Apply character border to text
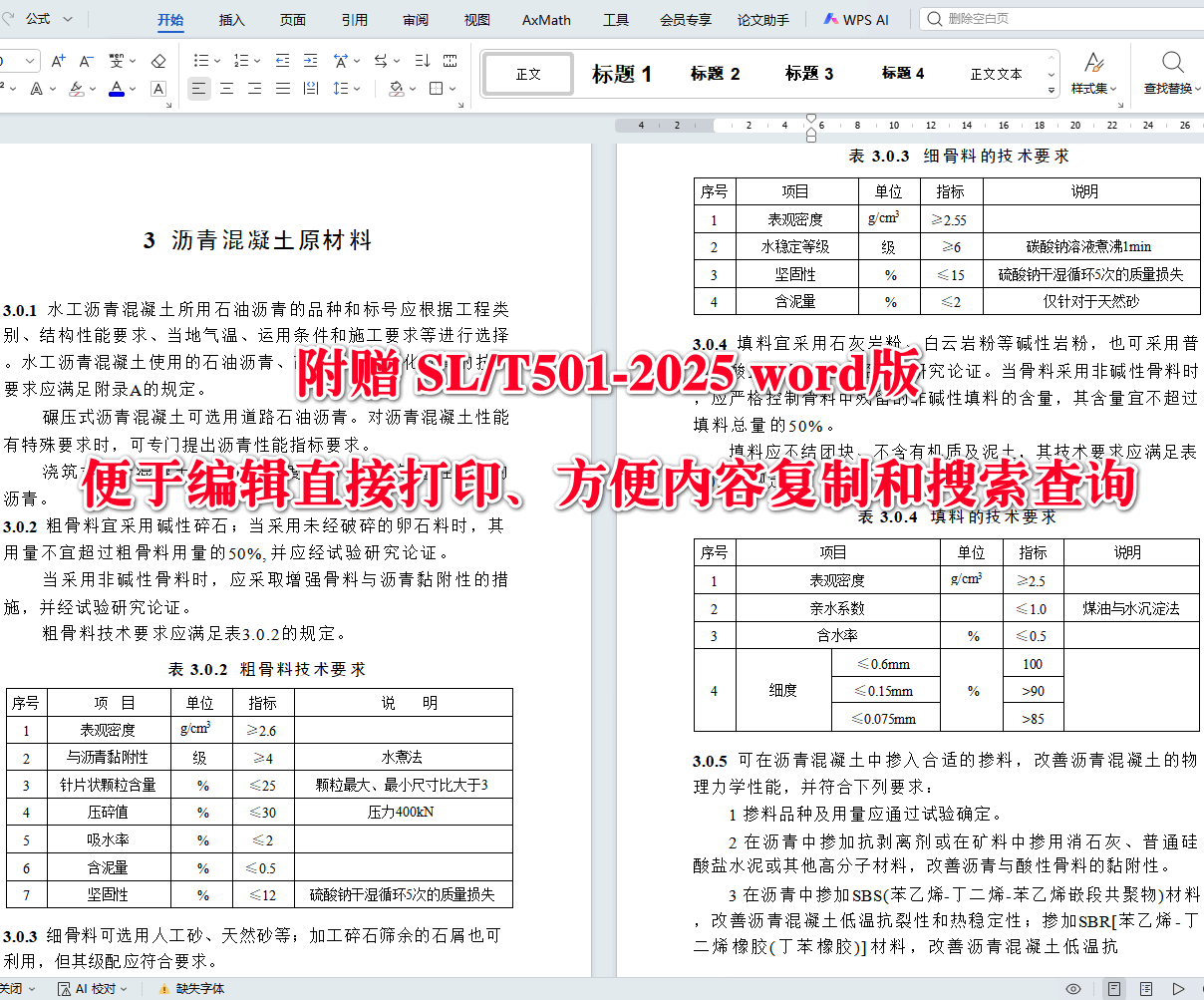1204x1000 pixels. click(x=158, y=89)
